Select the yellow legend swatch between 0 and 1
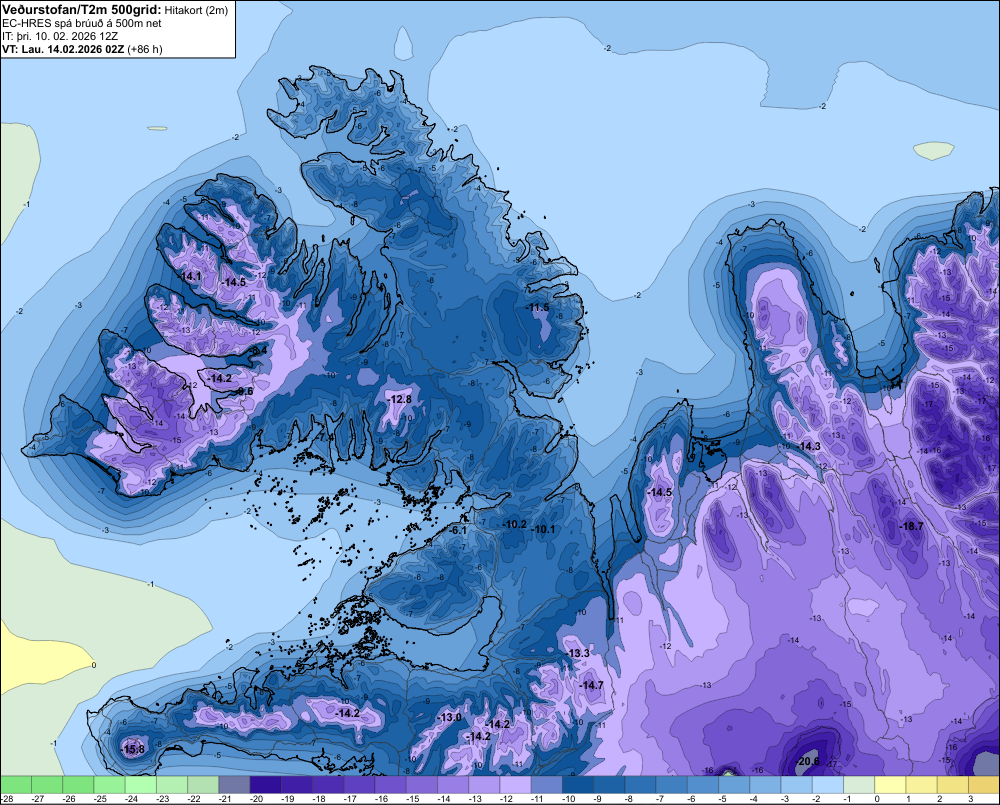1000x805 pixels. pyautogui.click(x=890, y=784)
